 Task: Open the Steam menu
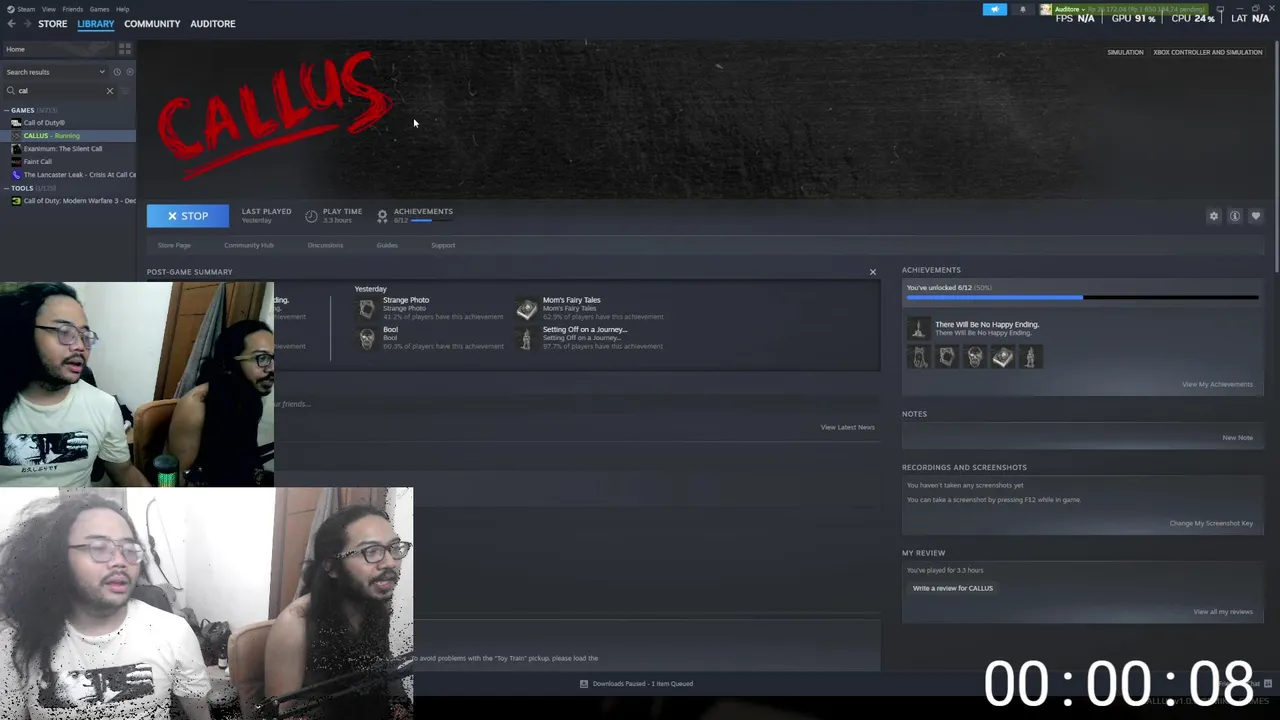coord(22,9)
